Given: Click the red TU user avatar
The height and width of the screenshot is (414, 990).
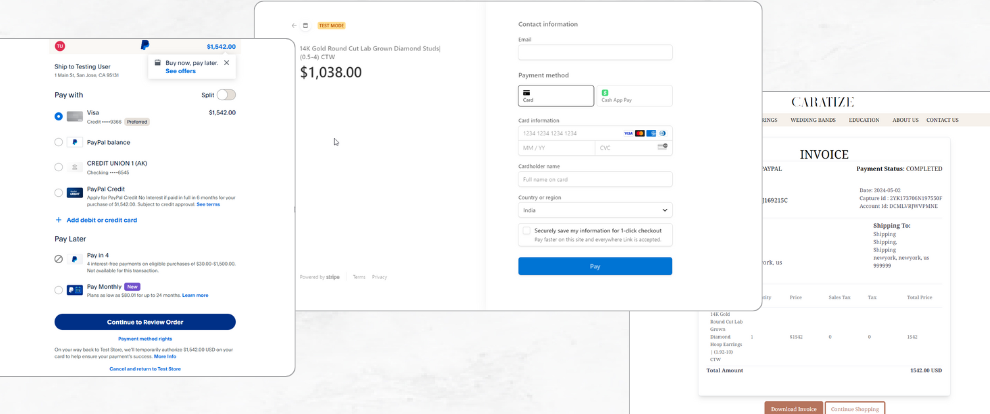Looking at the screenshot, I should point(60,46).
